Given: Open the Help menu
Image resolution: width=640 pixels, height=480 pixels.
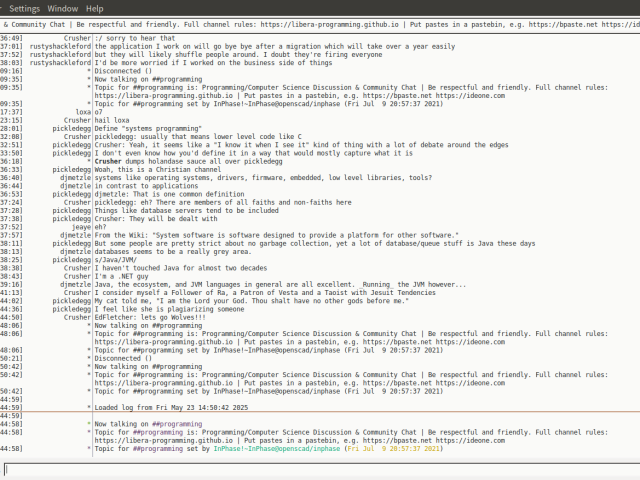Looking at the screenshot, I should (x=95, y=8).
